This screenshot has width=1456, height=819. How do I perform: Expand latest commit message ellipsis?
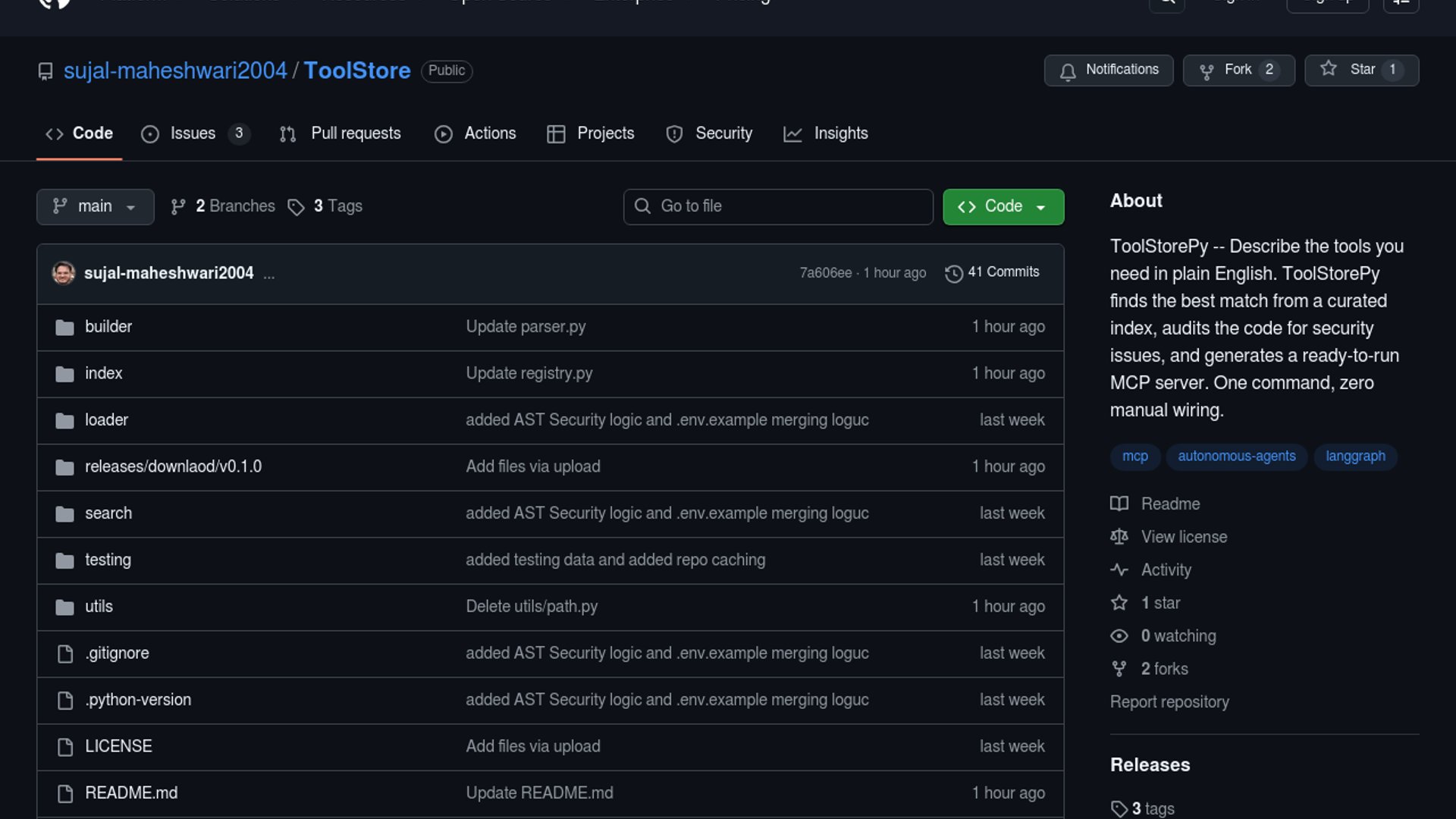269,274
